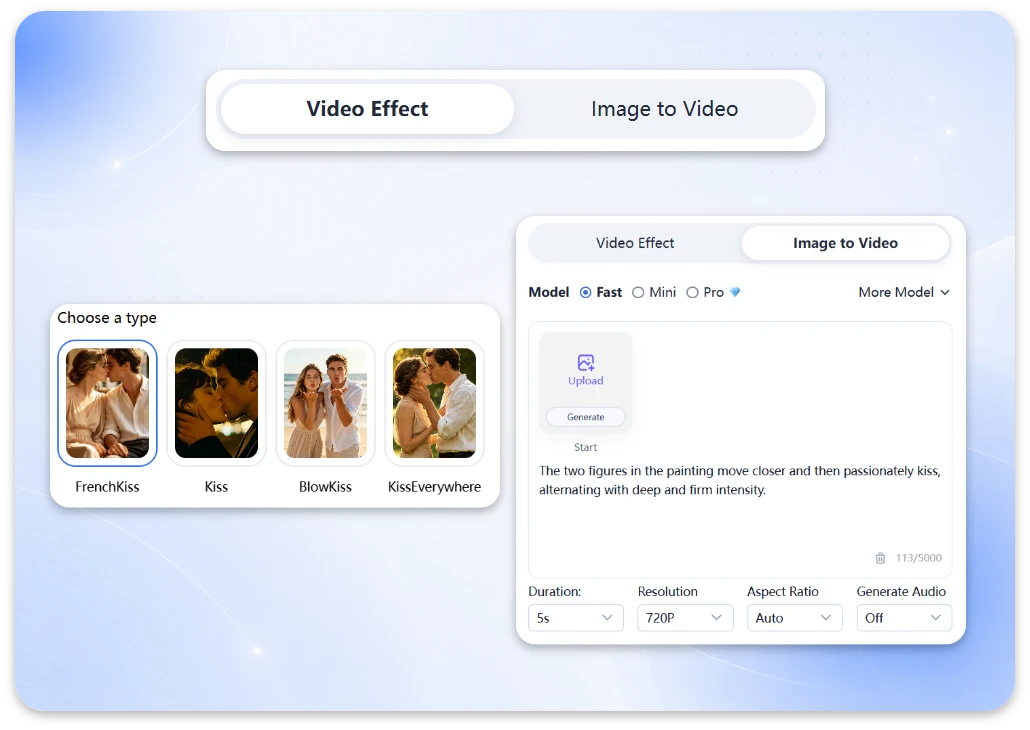The width and height of the screenshot is (1030, 730).
Task: Select Video Effect tab in the settings panel
Action: (x=635, y=243)
